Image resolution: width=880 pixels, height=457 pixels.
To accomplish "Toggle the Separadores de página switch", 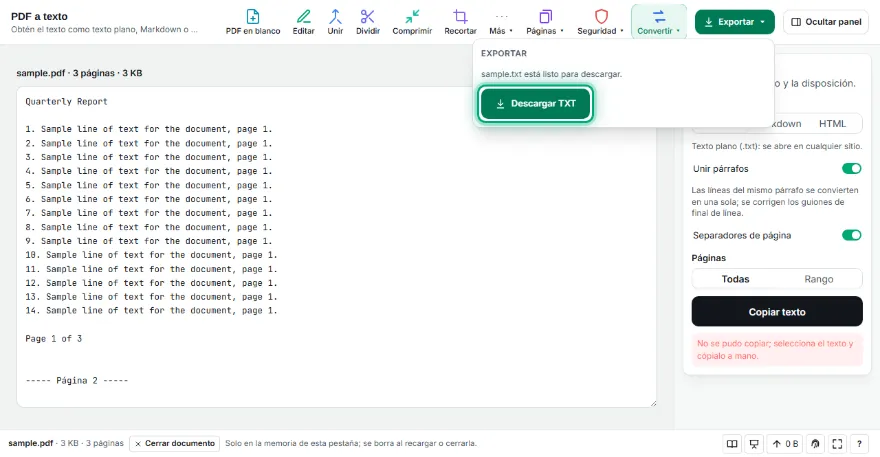I will pyautogui.click(x=851, y=235).
